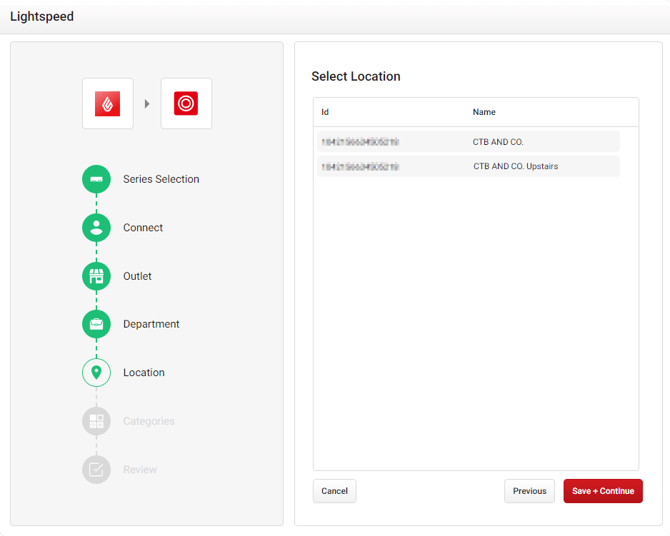Go back to the Connect step label
This screenshot has height=536, width=670.
click(143, 227)
